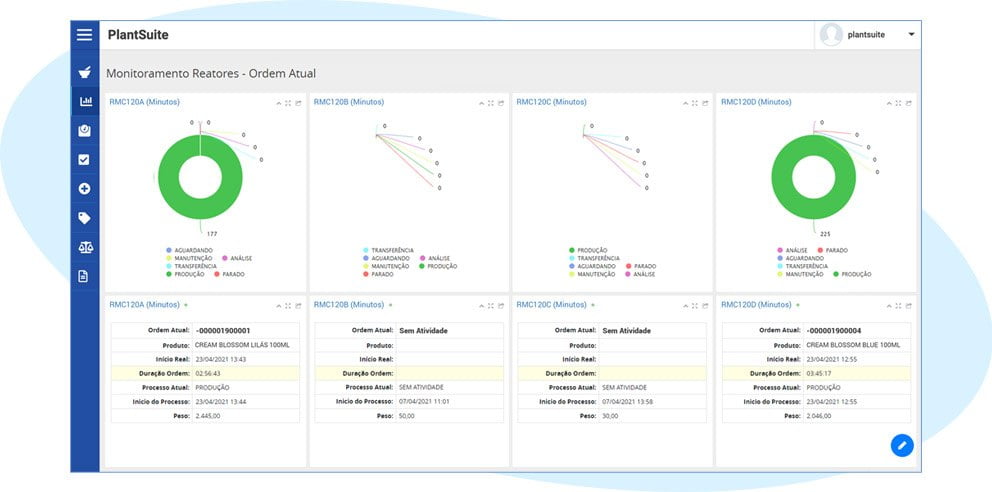This screenshot has height=492, width=992.
Task: Click the RMC120B (Minutos) chart title link
Action: 349,102
